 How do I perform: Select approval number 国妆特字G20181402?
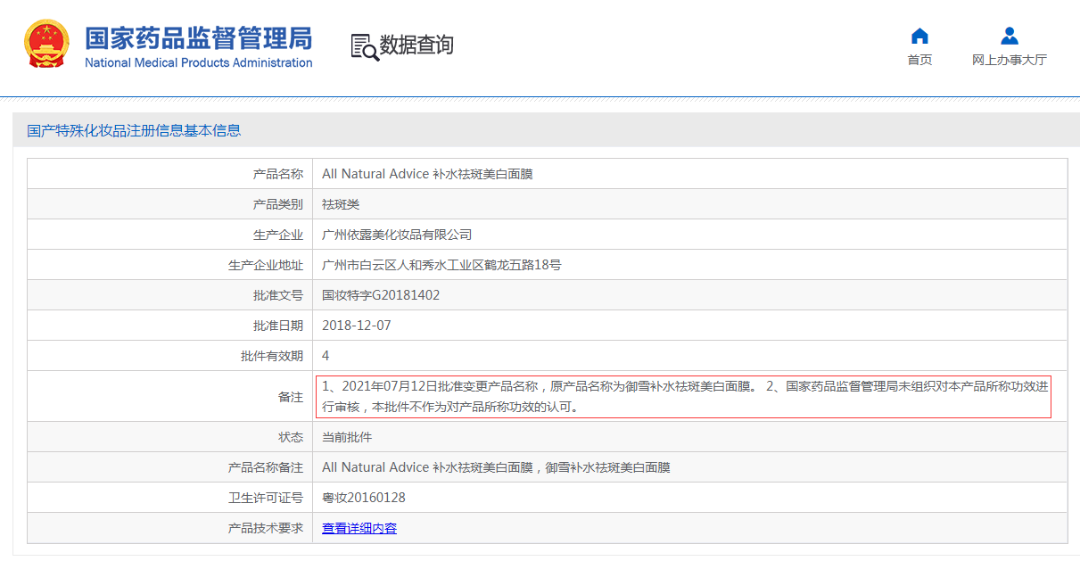pyautogui.click(x=380, y=295)
